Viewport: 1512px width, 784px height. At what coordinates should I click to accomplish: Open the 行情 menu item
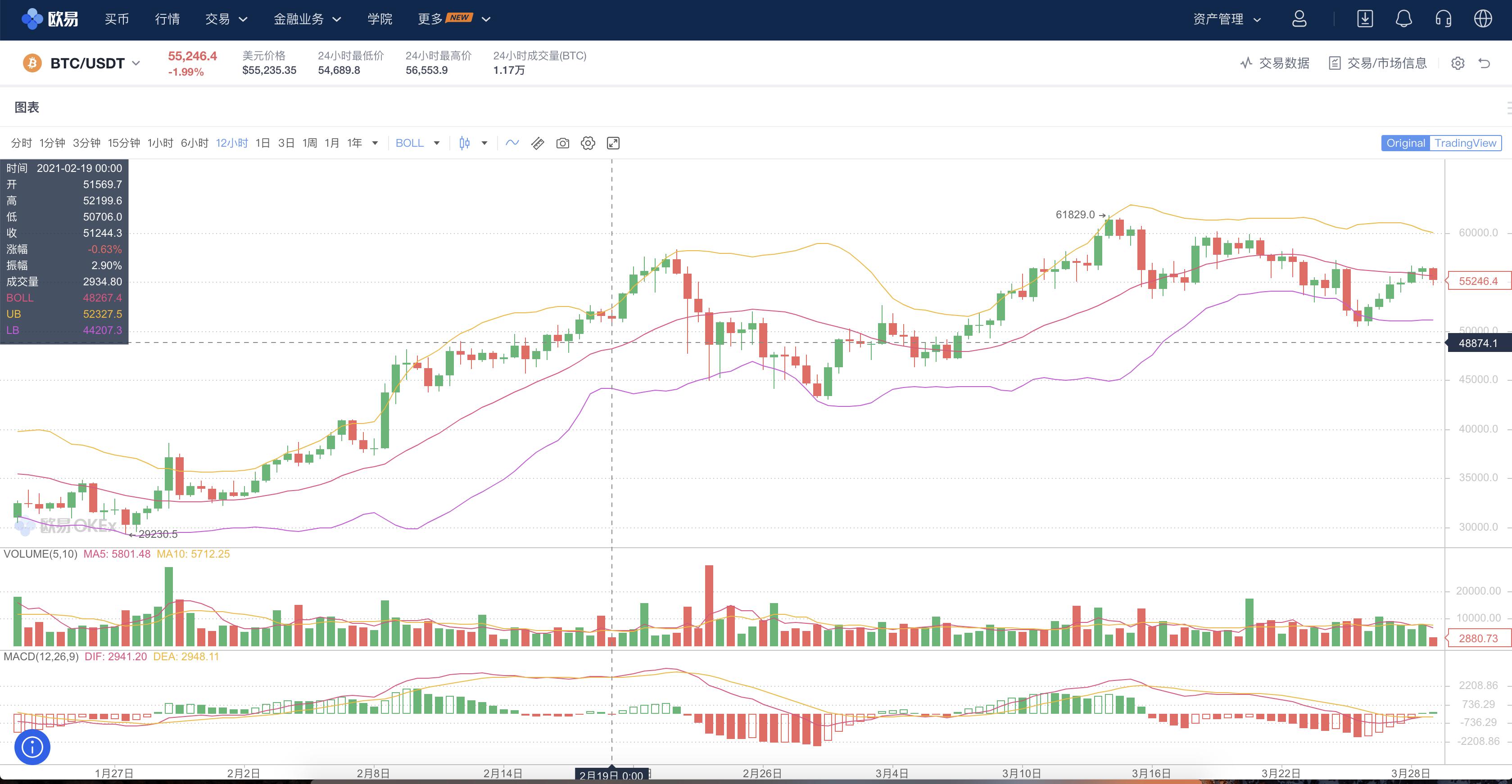167,19
